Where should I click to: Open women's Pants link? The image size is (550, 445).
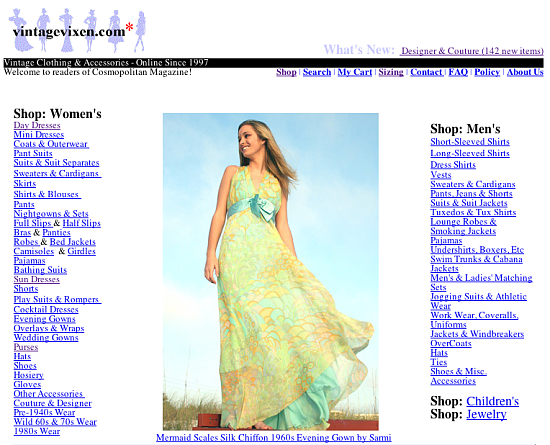click(x=24, y=204)
